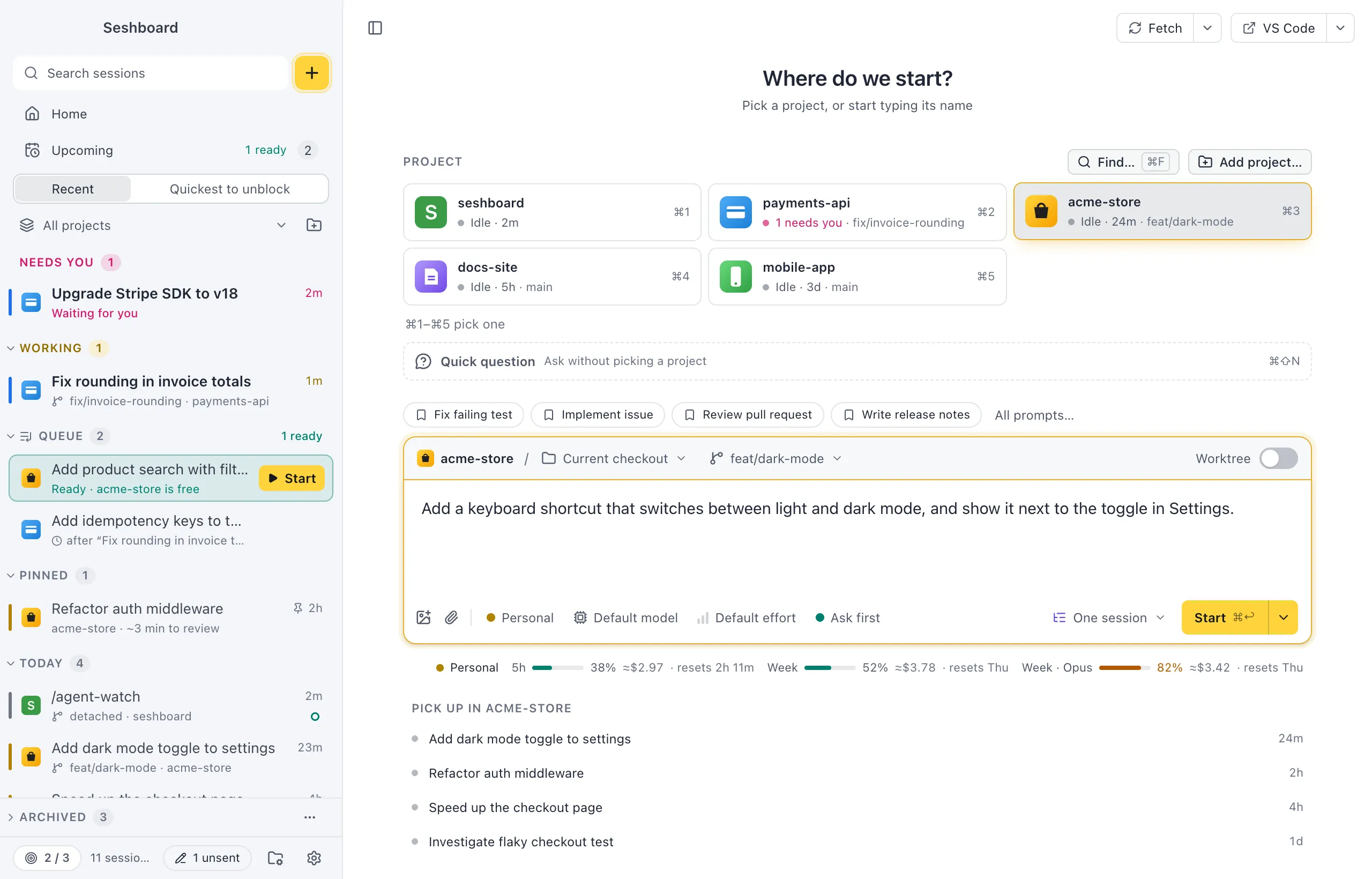Open the One session dropdown
Image resolution: width=1372 pixels, height=879 pixels.
click(1108, 617)
